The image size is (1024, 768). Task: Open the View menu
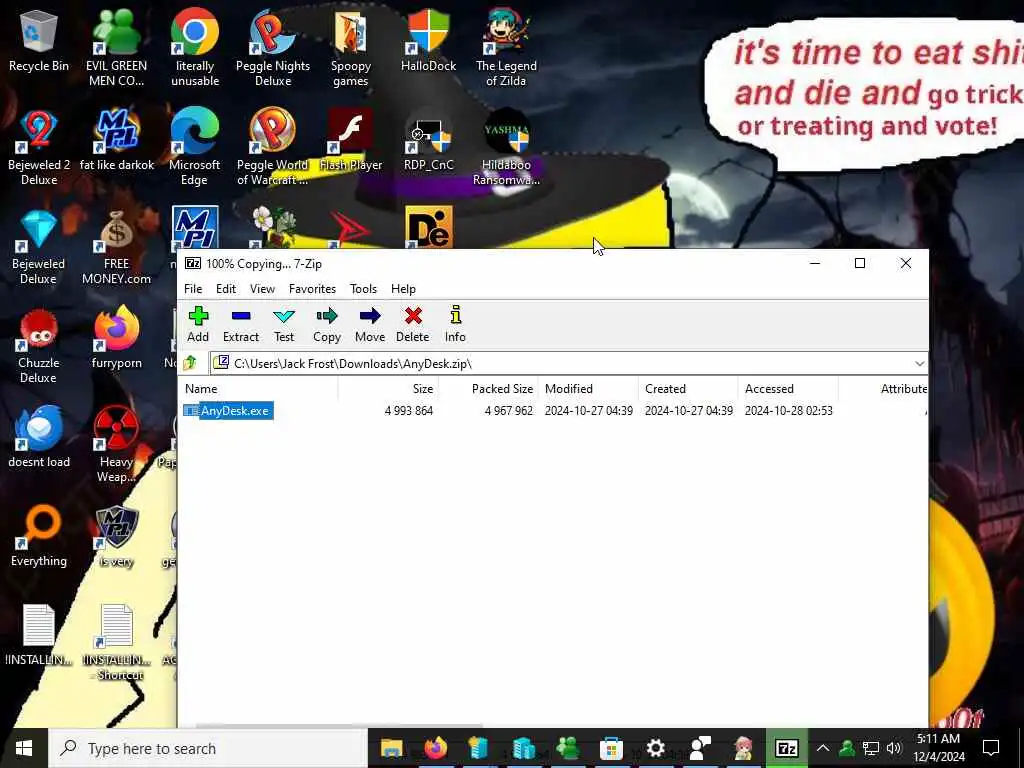[x=263, y=289]
